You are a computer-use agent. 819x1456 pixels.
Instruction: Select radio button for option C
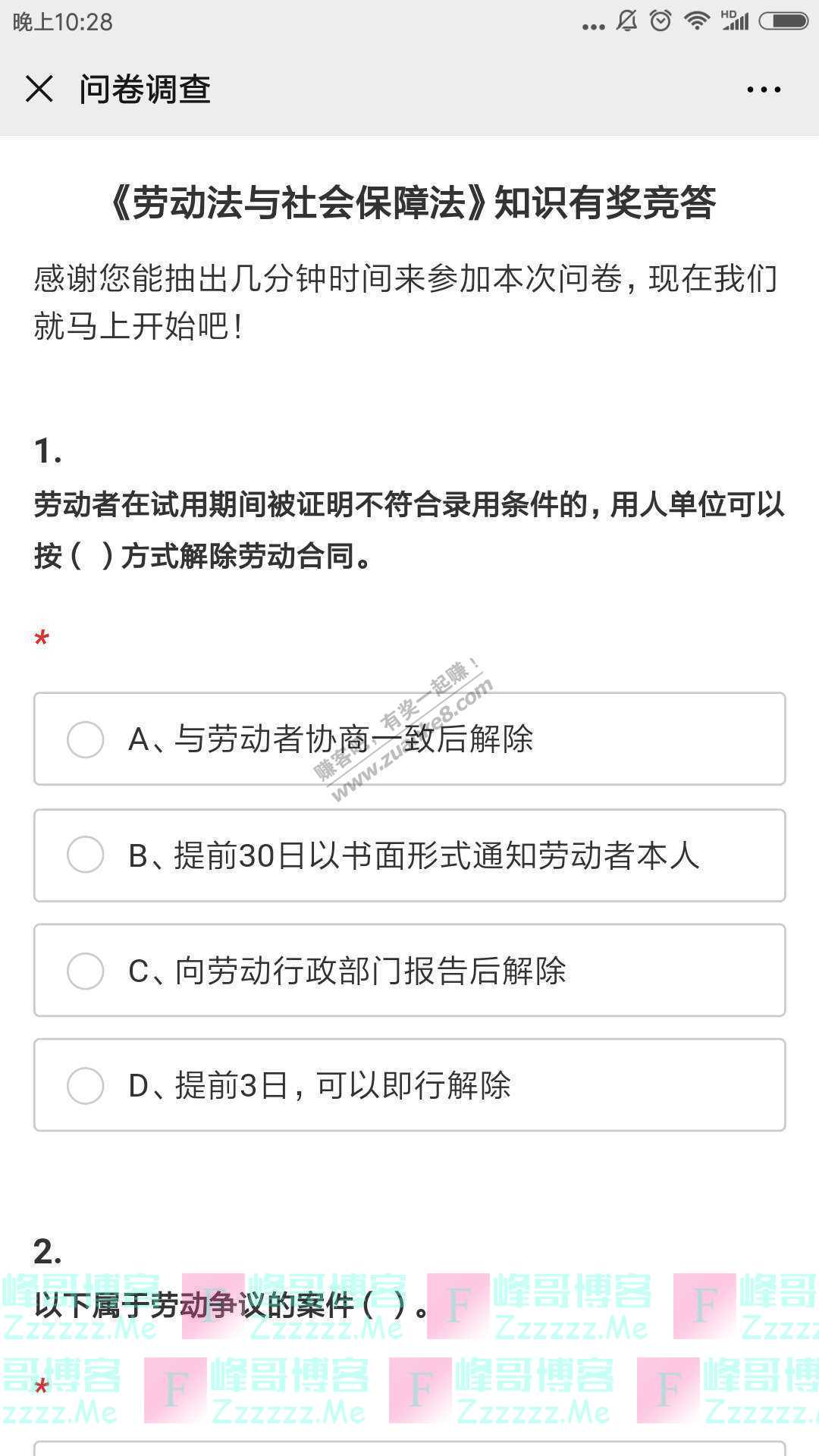click(x=86, y=971)
